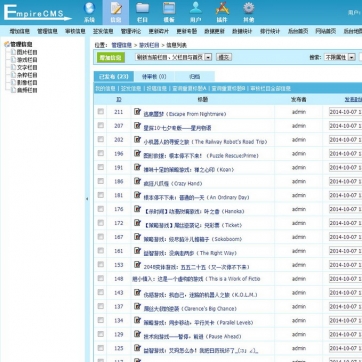Click the EmpireCMS logo
This screenshot has height=362, width=362.
point(37,13)
